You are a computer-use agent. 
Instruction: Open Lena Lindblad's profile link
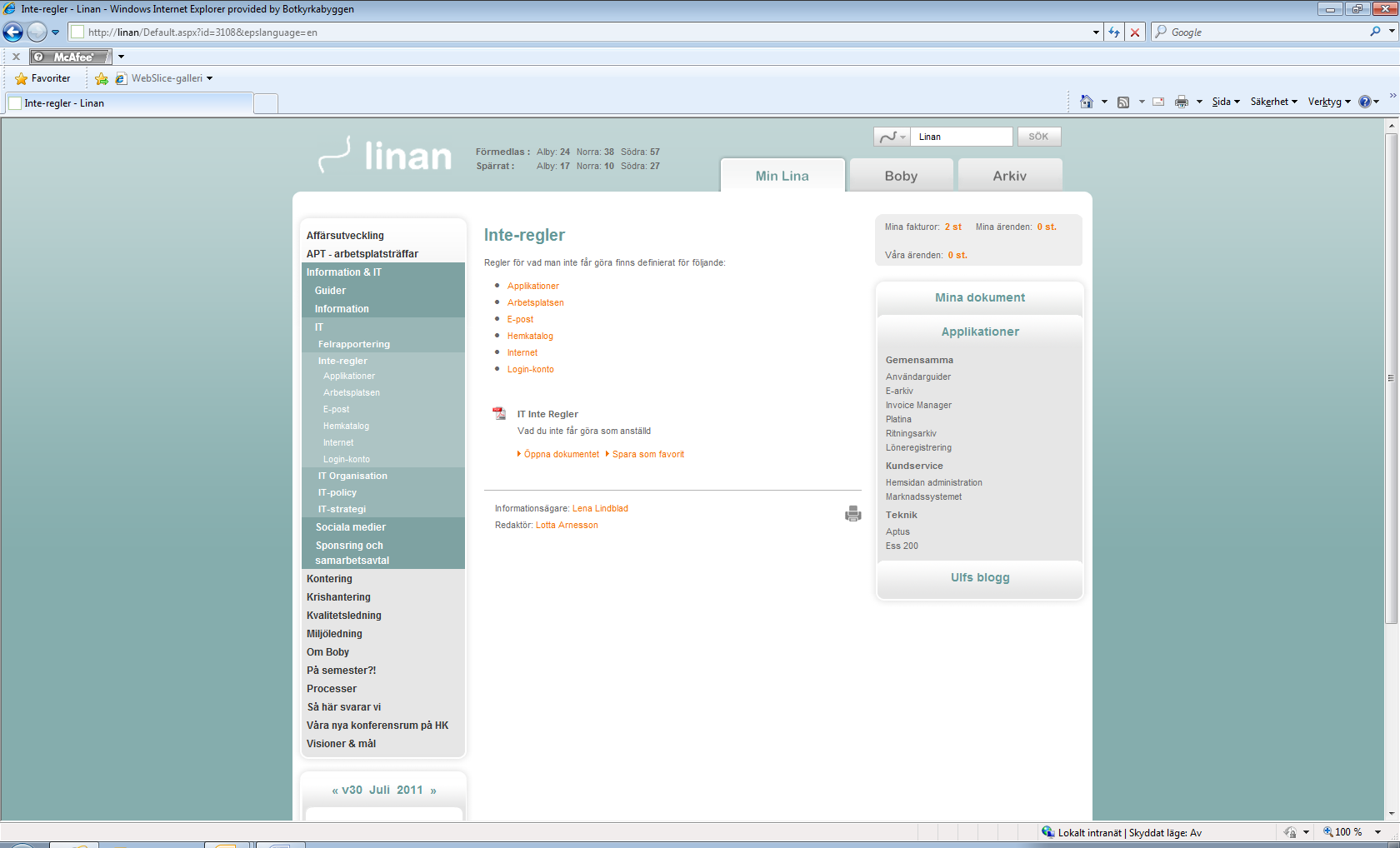(x=600, y=508)
